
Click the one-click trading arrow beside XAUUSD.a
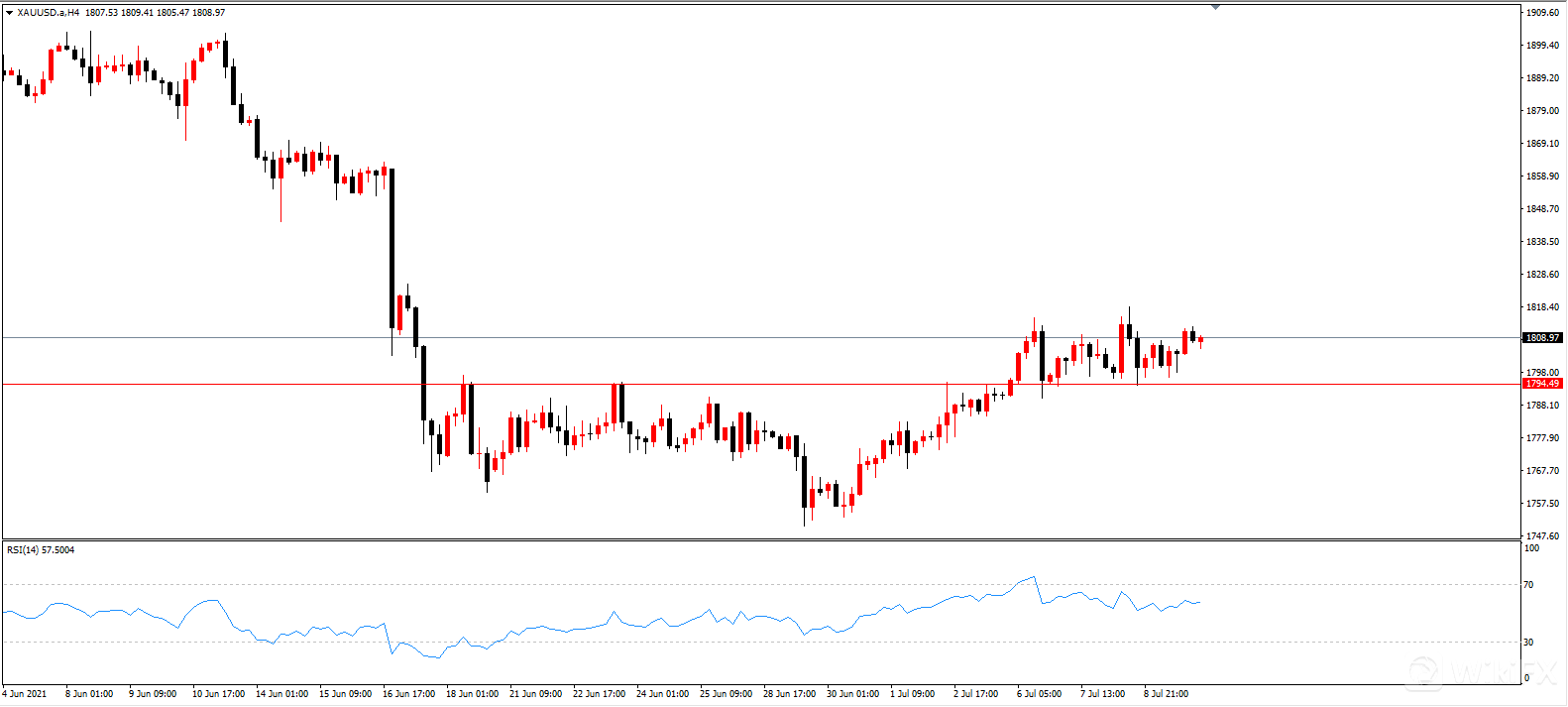pos(9,13)
